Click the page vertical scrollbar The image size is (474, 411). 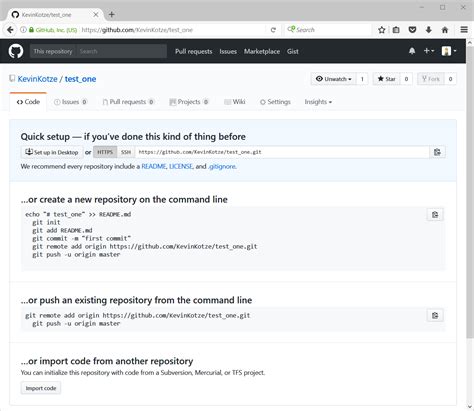coord(470,193)
